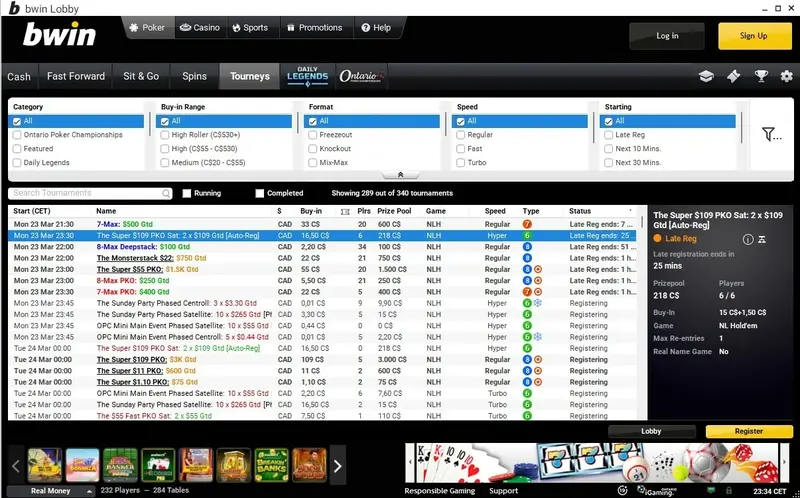Collapse the filter panel with double chevron
Screen dimensions: 800x498
[401, 175]
